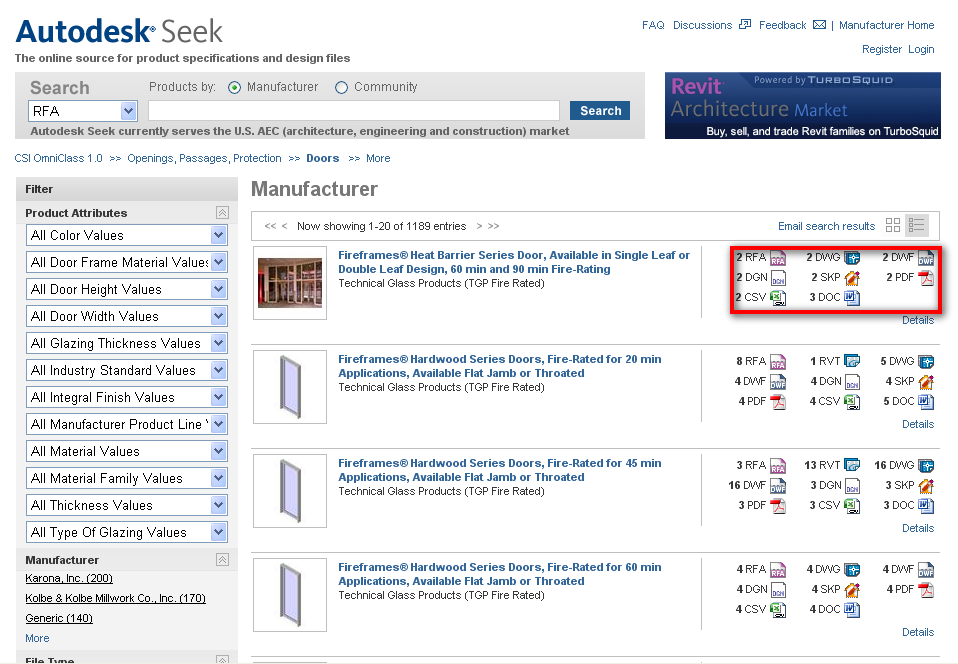
Task: Collapse the Product Attributes section
Action: pyautogui.click(x=222, y=213)
